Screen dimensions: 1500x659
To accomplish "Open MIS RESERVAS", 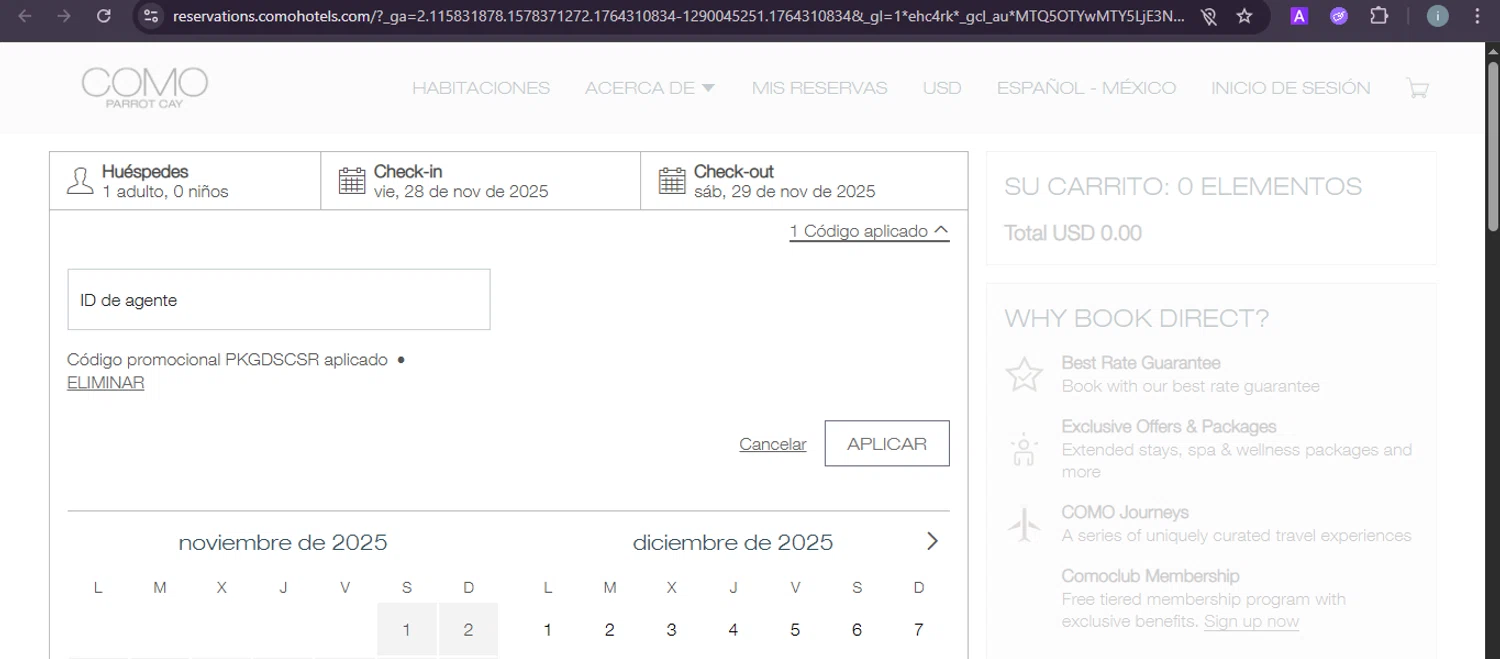I will [820, 88].
